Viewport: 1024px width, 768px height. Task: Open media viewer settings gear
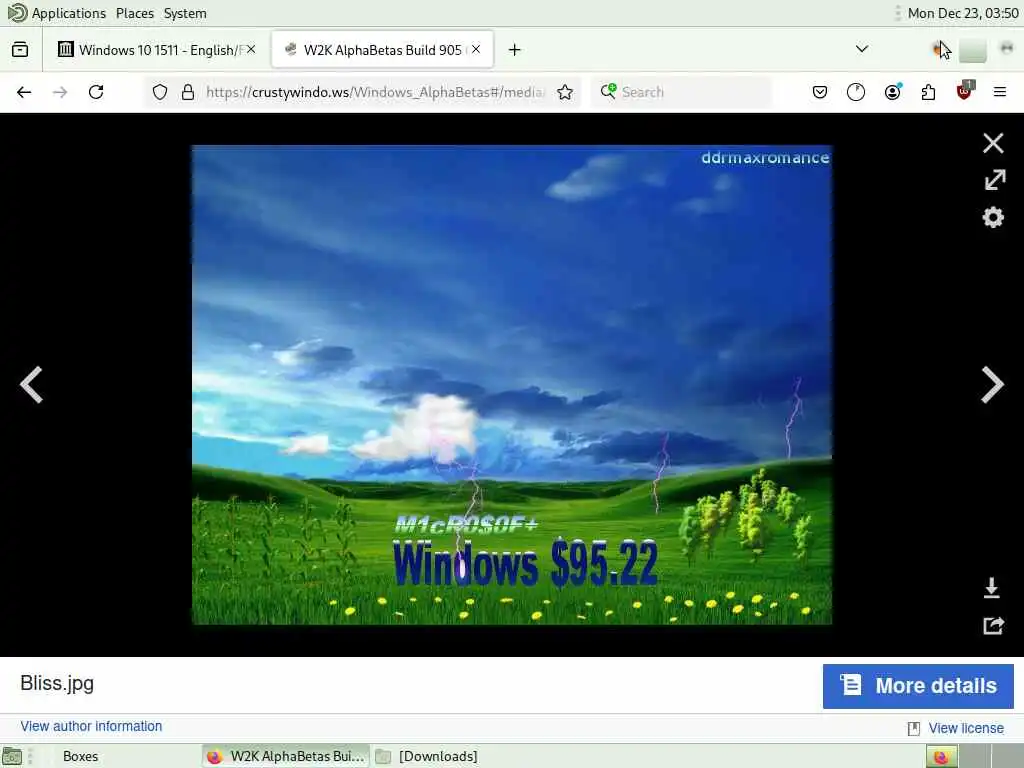click(x=993, y=217)
